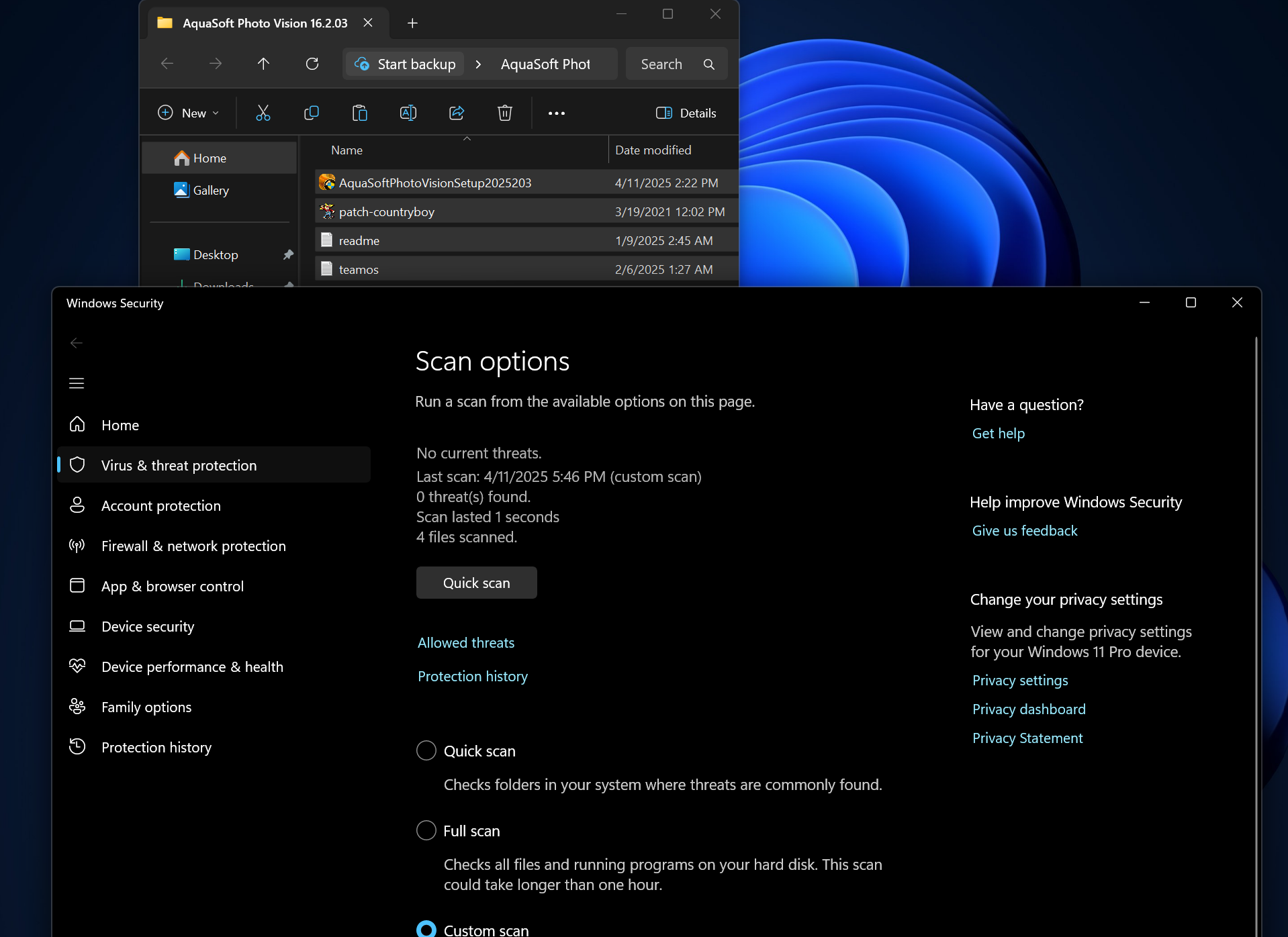Click the Firewall & network protection antenna icon
Viewport: 1288px width, 937px height.
[77, 545]
